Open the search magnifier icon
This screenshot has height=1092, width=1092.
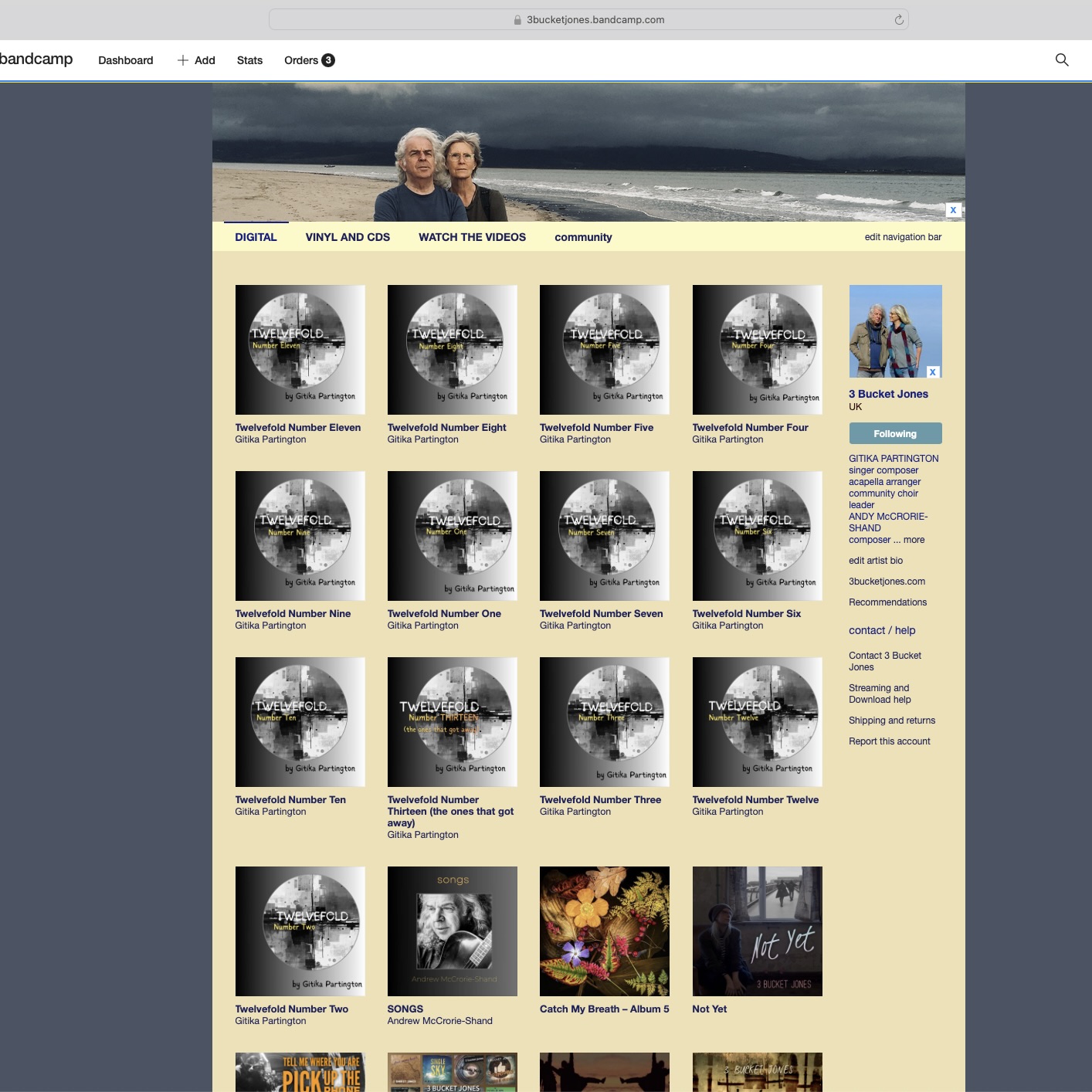pyautogui.click(x=1062, y=60)
